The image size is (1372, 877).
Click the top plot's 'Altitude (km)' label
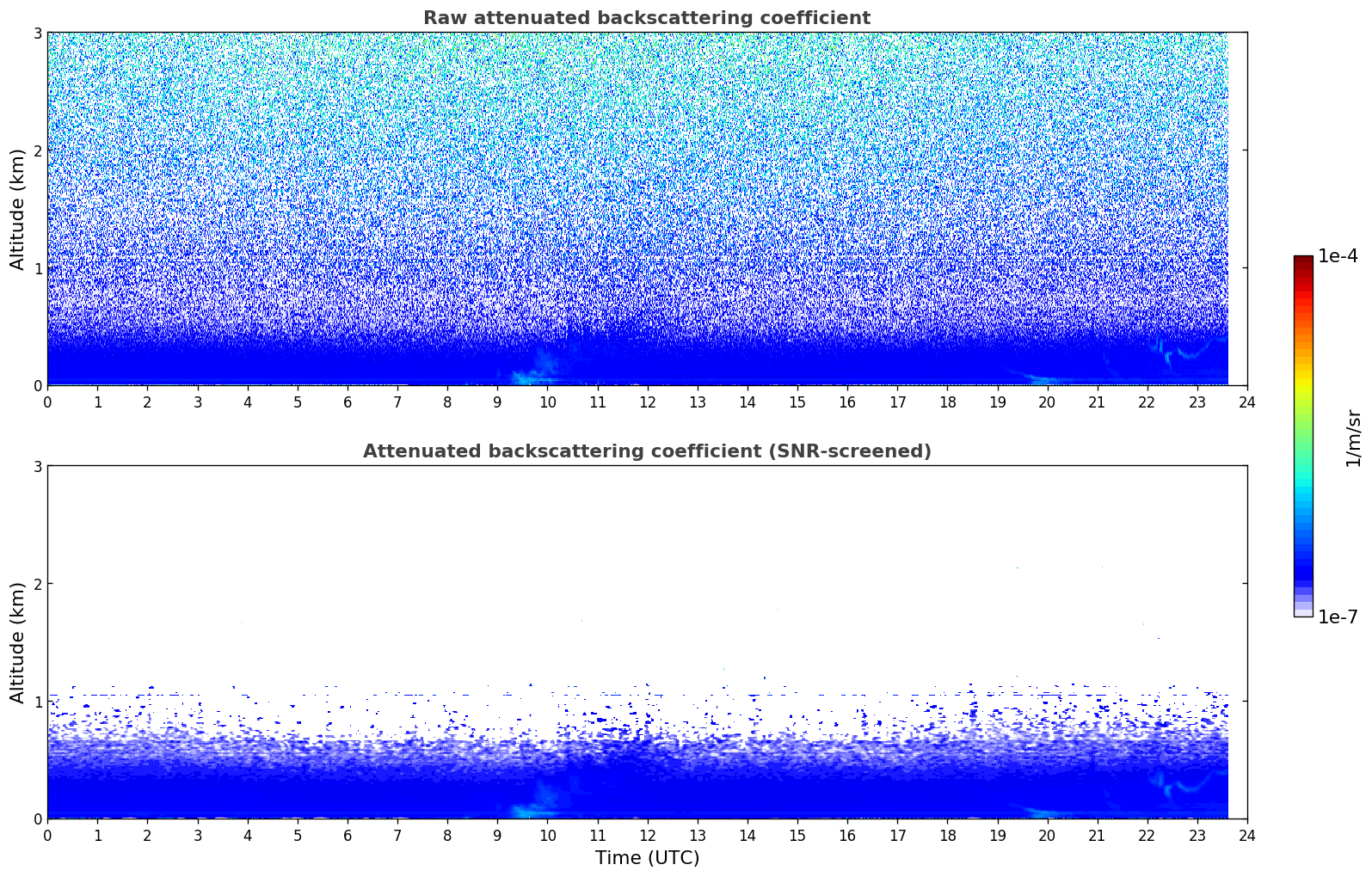coord(18,209)
